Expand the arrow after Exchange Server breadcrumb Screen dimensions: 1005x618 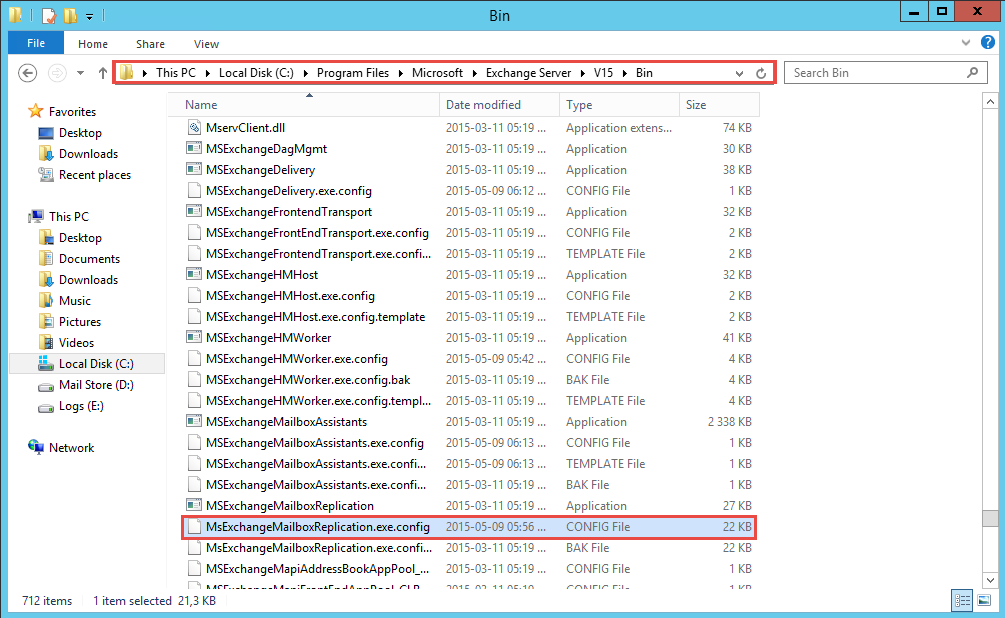pyautogui.click(x=583, y=73)
